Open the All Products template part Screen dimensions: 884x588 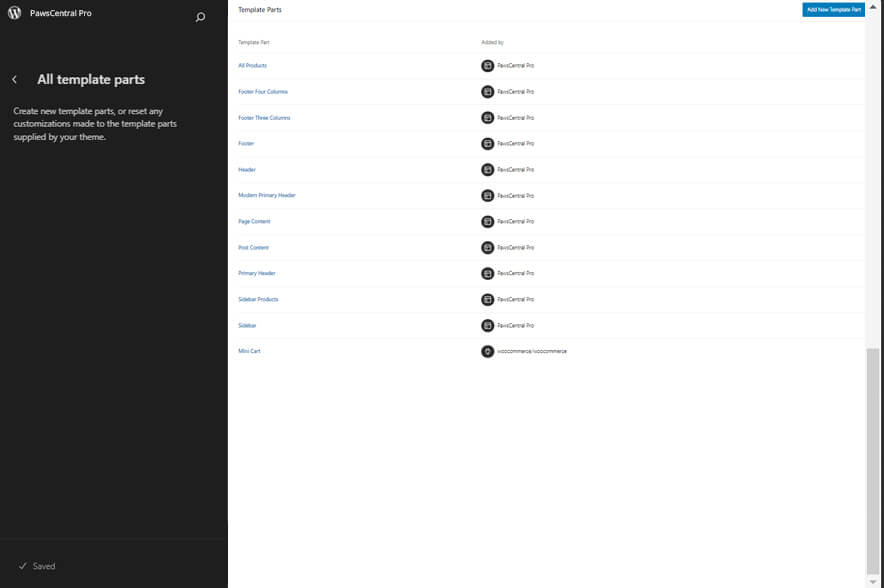(x=252, y=66)
